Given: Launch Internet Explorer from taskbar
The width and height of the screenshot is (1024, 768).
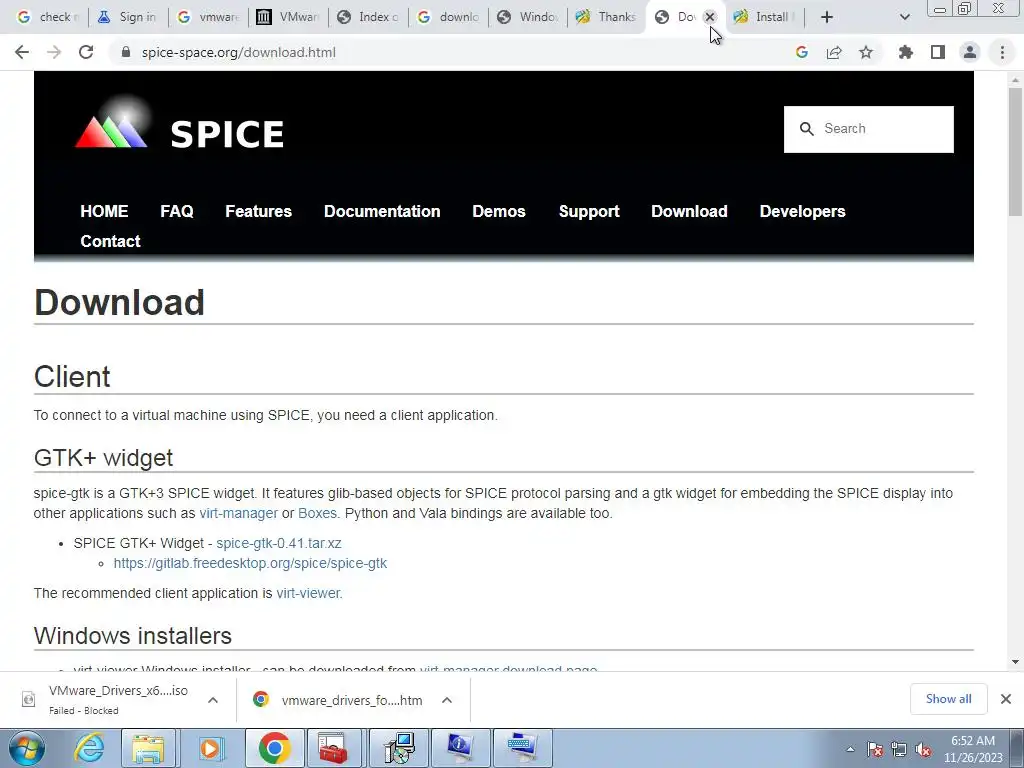Looking at the screenshot, I should (x=89, y=748).
